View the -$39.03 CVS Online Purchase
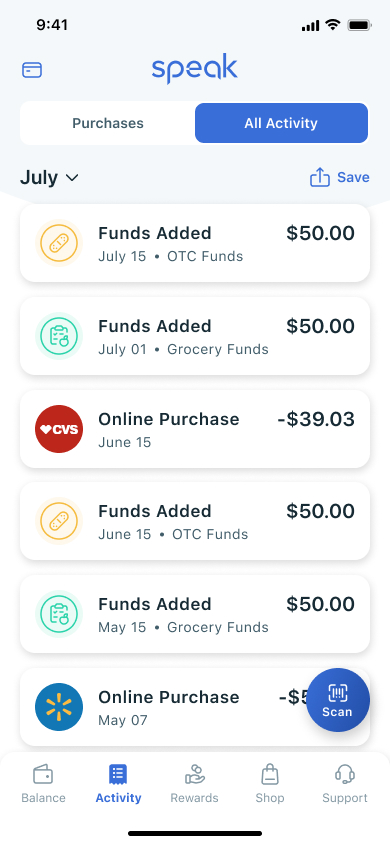390x844 pixels. click(x=195, y=429)
